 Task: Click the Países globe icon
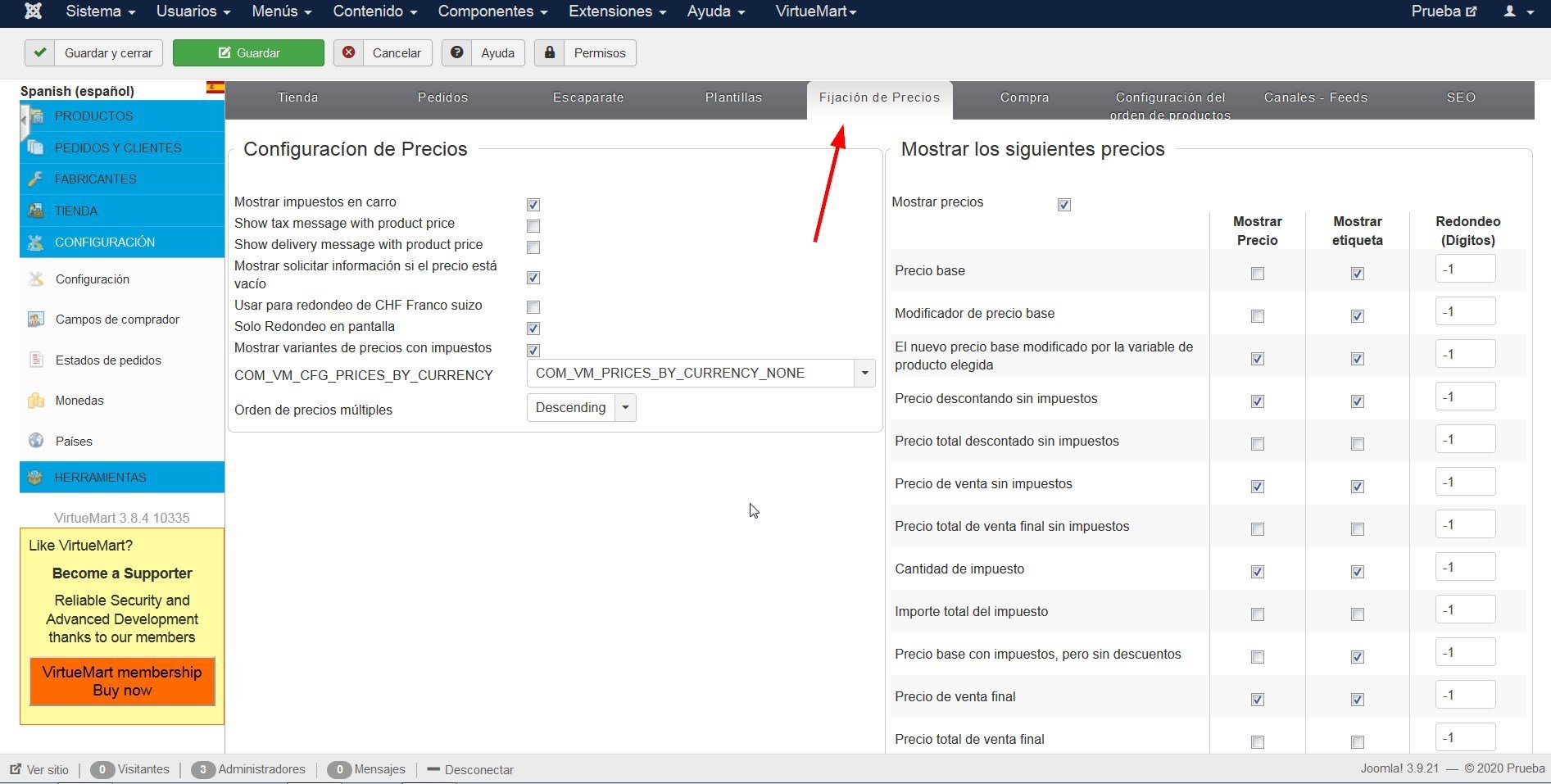[36, 441]
